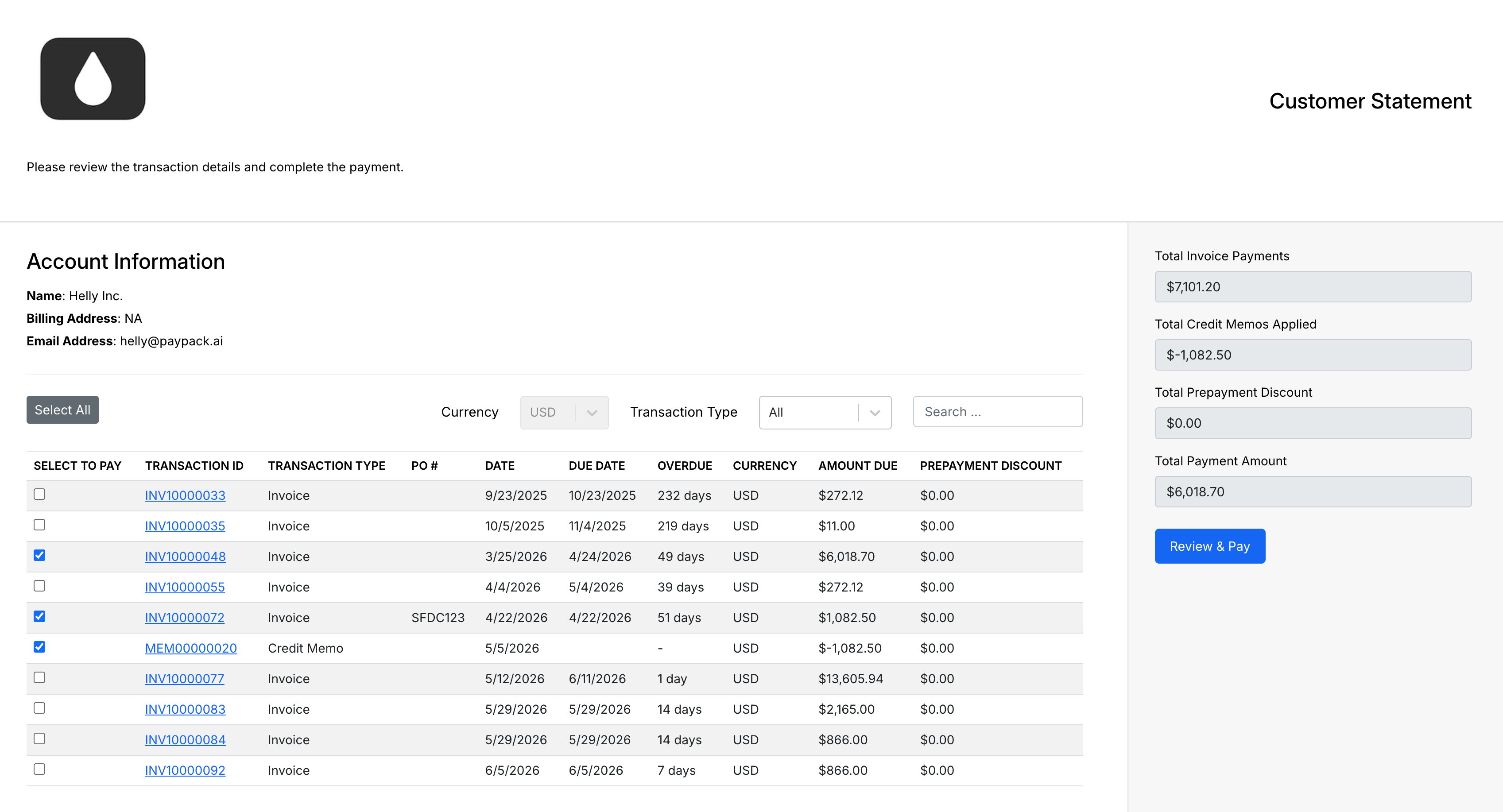Open invoice link INV10000035

point(185,526)
